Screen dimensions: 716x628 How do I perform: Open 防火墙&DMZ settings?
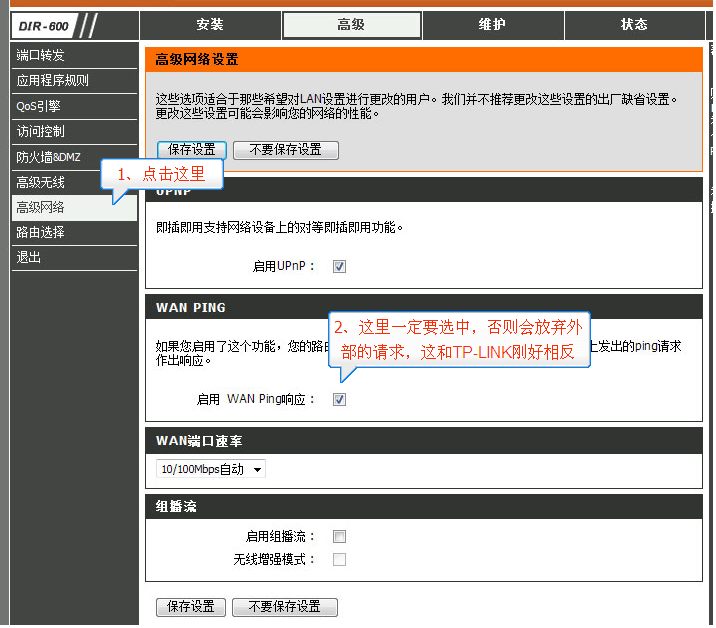tap(48, 157)
